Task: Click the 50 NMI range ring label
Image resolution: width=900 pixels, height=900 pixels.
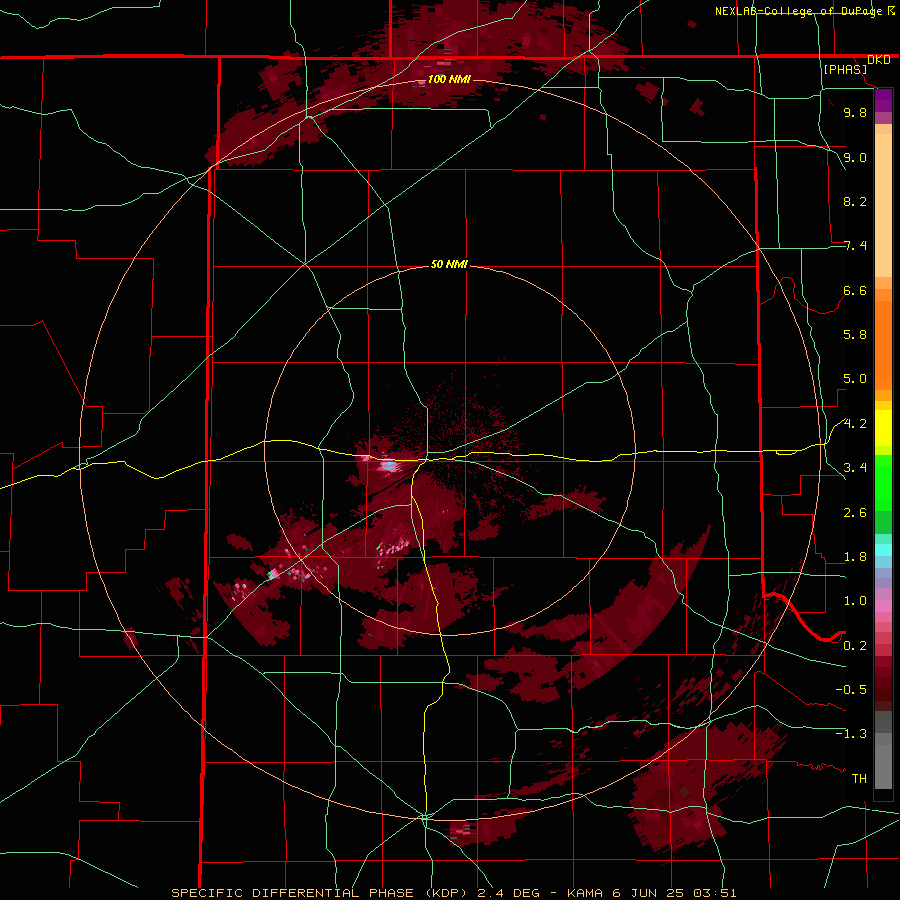Action: coord(449,265)
